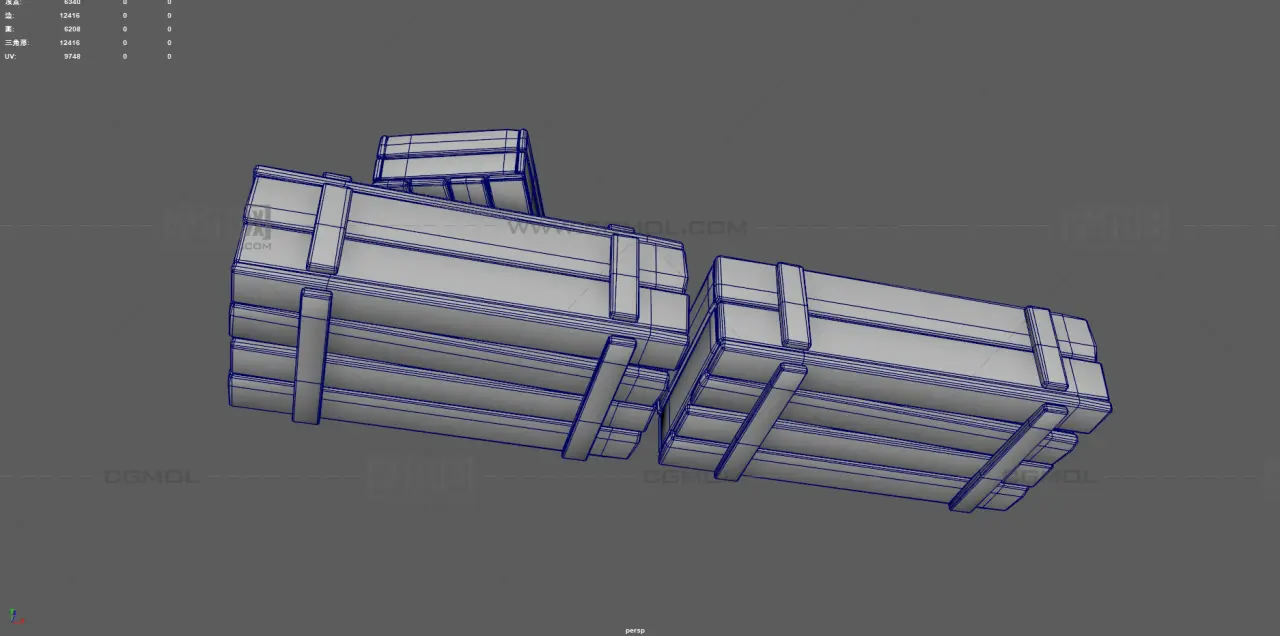Click the "三角形" triangles label in HUD
Screen dimensions: 1280x636
click(x=16, y=43)
